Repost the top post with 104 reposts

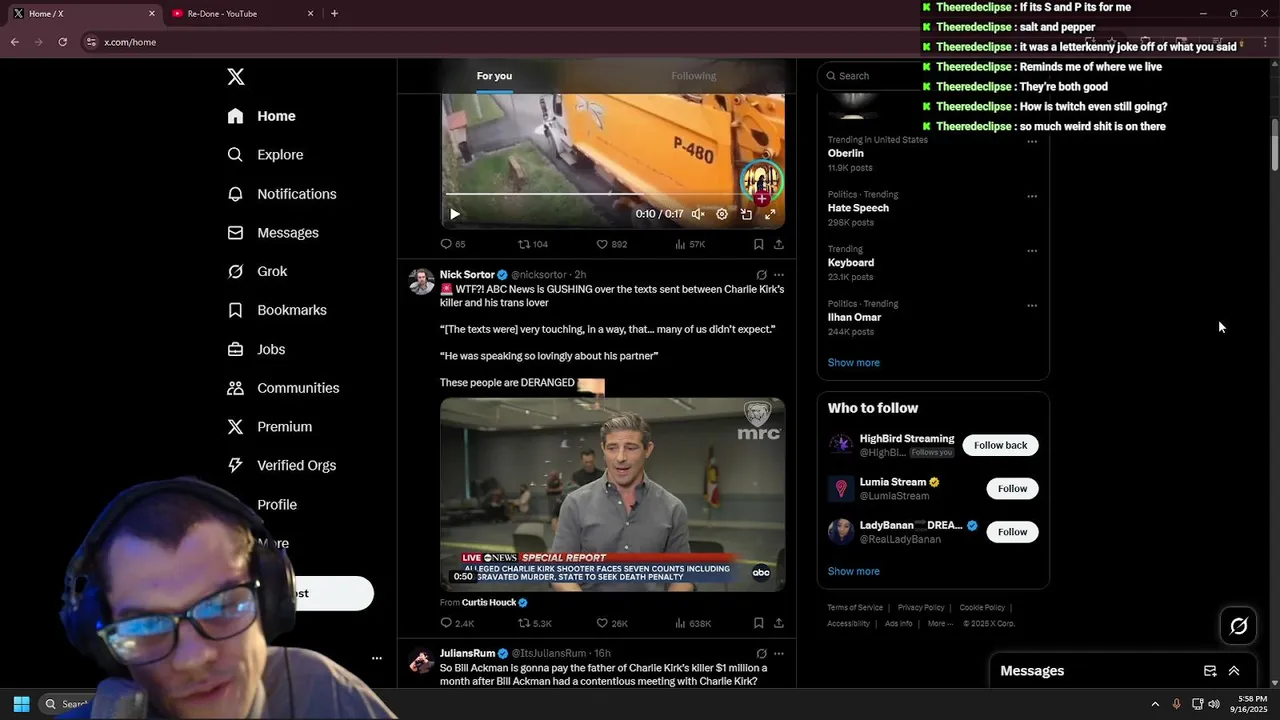[x=532, y=244]
